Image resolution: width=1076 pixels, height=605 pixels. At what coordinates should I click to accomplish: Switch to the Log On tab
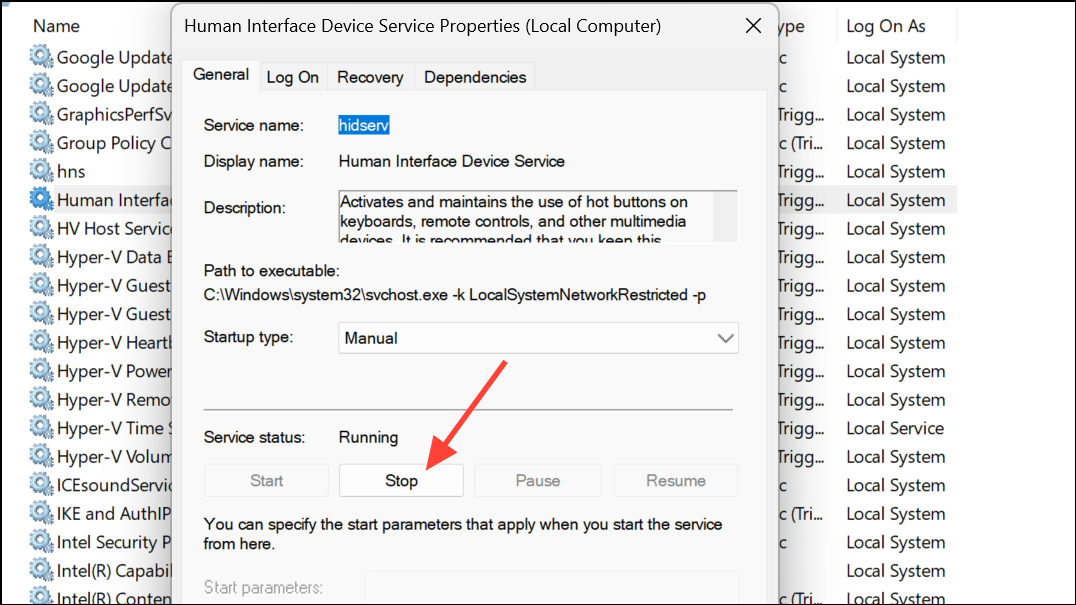(x=293, y=77)
